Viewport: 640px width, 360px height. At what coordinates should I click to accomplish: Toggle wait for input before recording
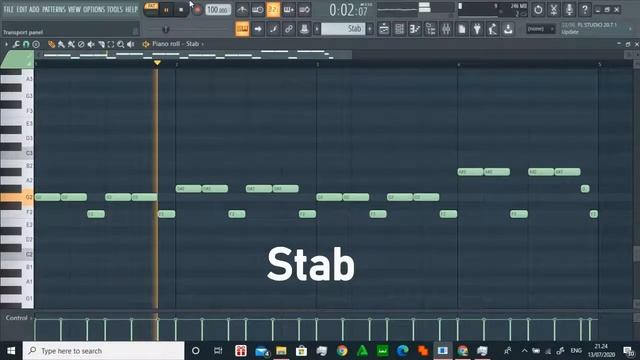[258, 10]
